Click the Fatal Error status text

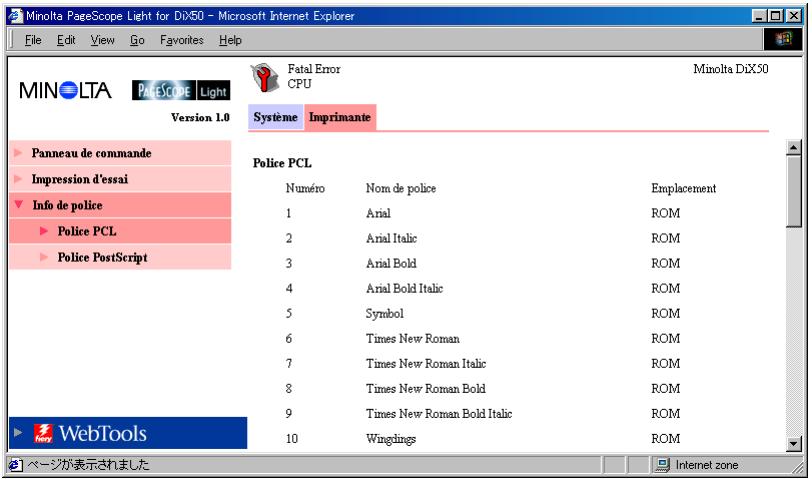[314, 69]
